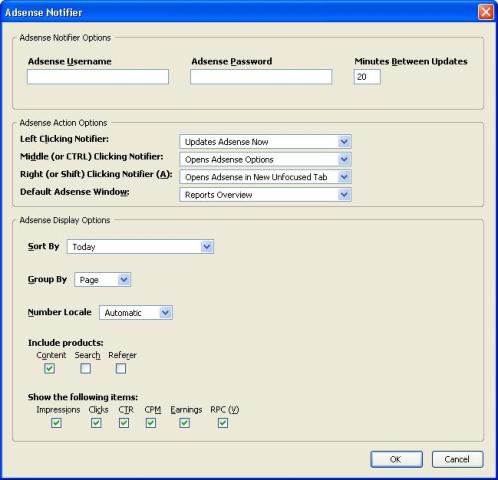Expand the Middle Clicking Notifier dropdown
Screen dimensions: 498x480
pos(265,159)
